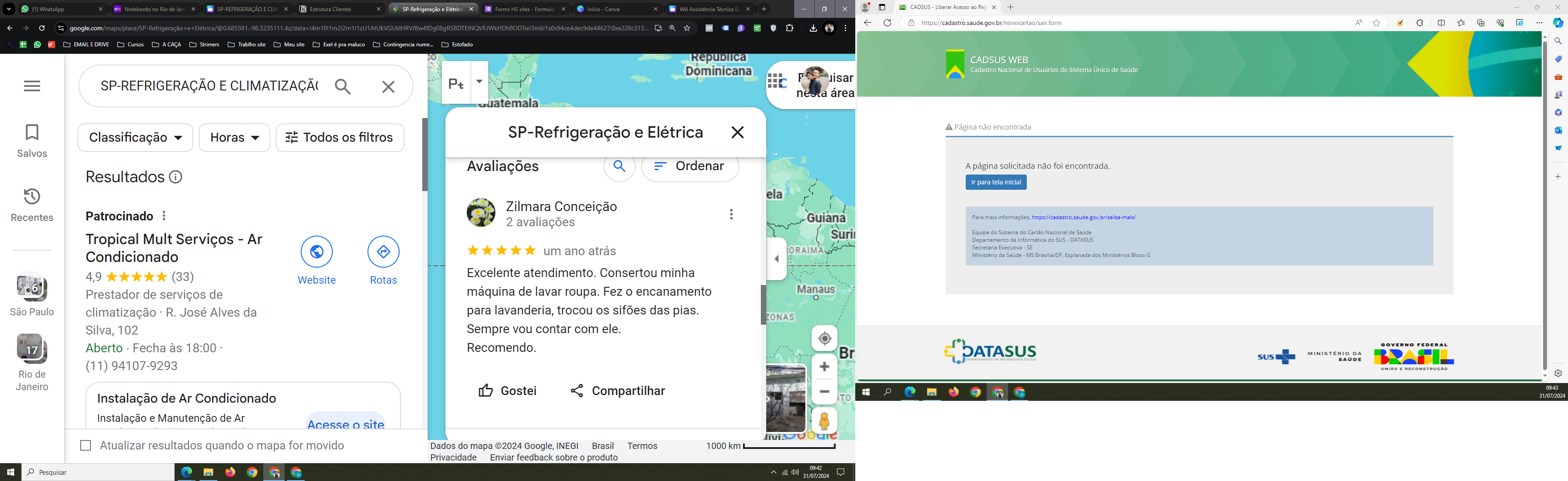Click the Windows Pesquisar taskbar search box
Image resolution: width=1568 pixels, height=481 pixels.
coord(98,473)
